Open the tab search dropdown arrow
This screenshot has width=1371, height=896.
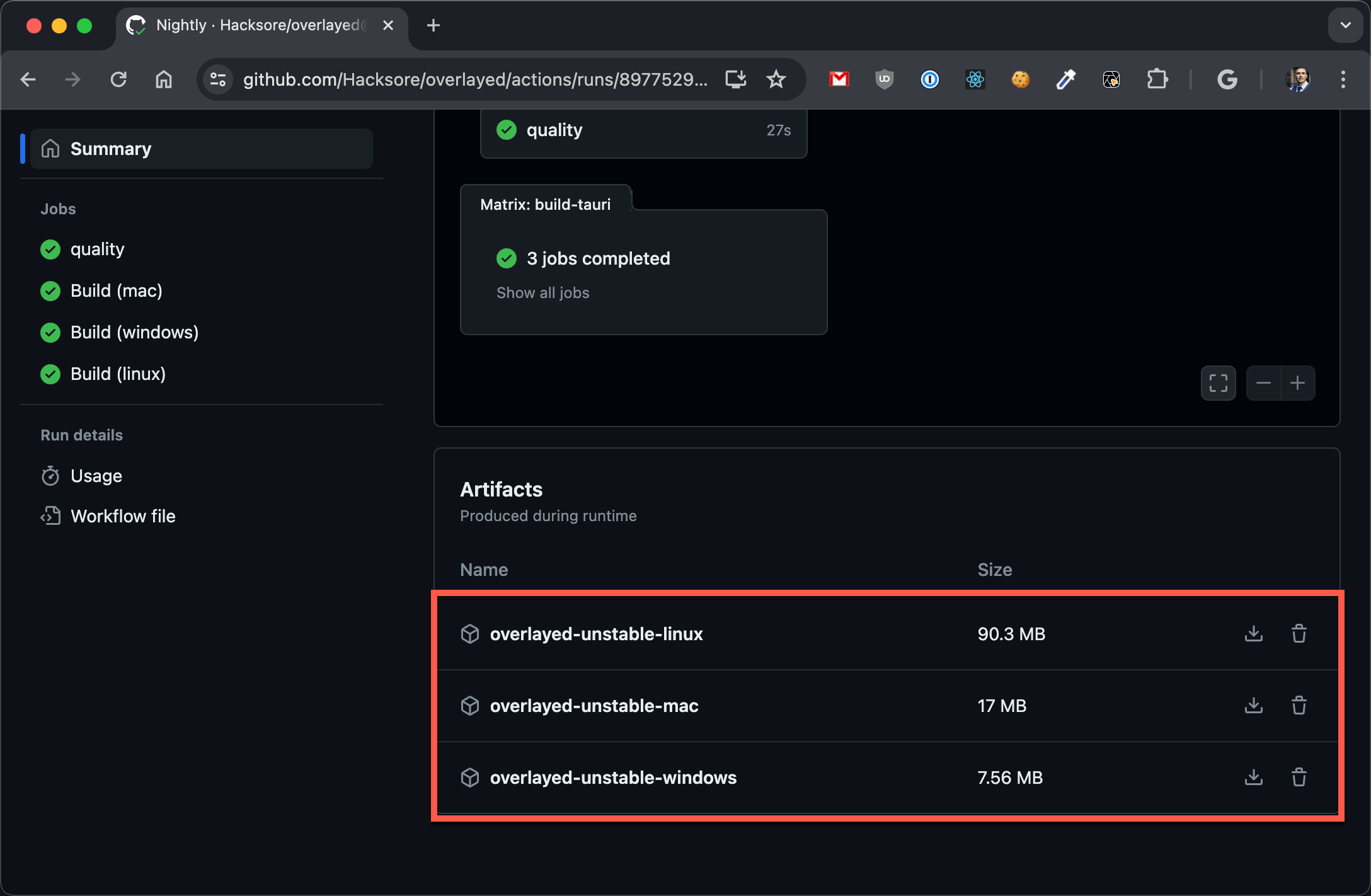1346,25
